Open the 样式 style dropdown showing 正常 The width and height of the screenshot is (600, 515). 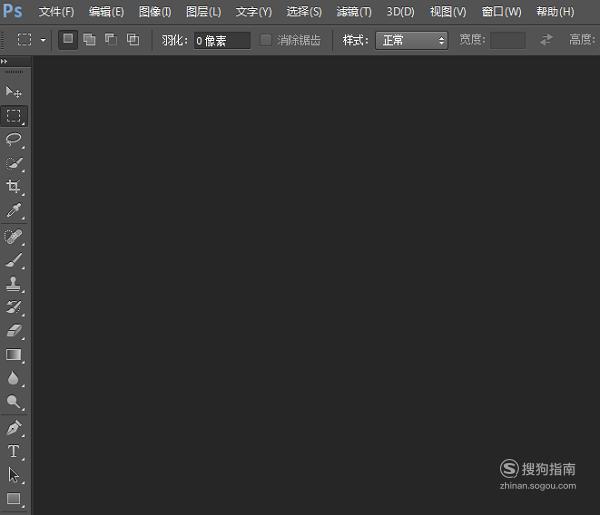[x=412, y=40]
